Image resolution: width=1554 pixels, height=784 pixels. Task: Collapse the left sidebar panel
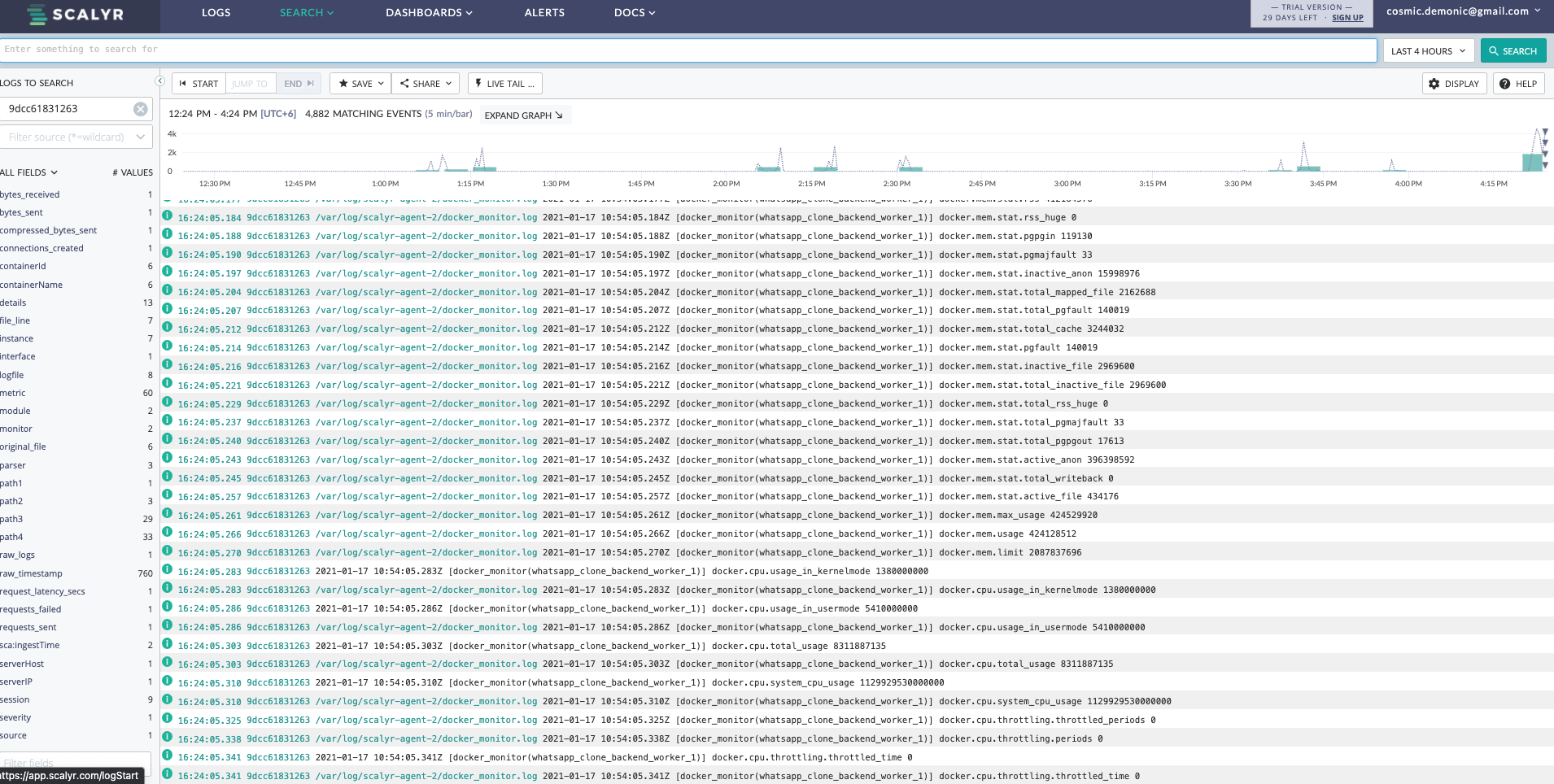[159, 81]
